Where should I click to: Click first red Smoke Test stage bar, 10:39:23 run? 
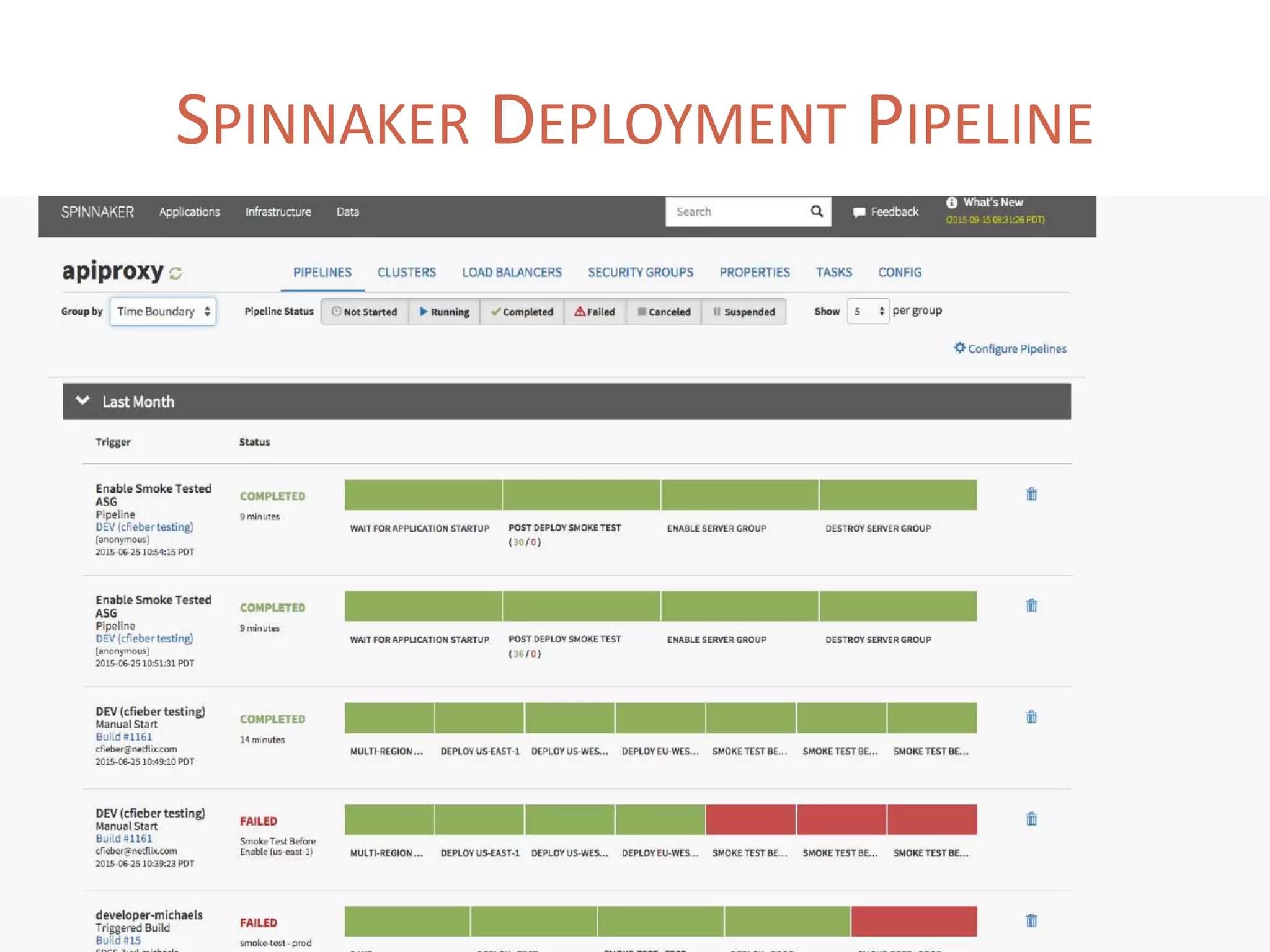[750, 819]
